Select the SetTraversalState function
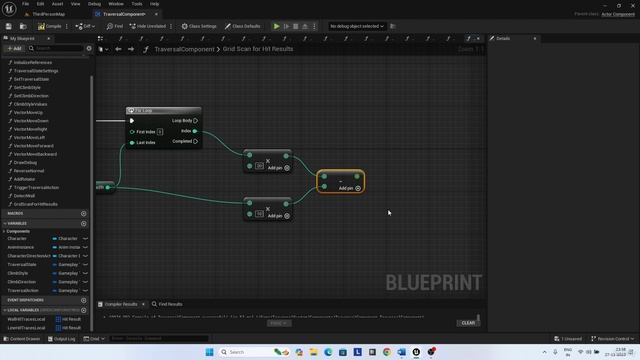The image size is (640, 360). [x=31, y=79]
